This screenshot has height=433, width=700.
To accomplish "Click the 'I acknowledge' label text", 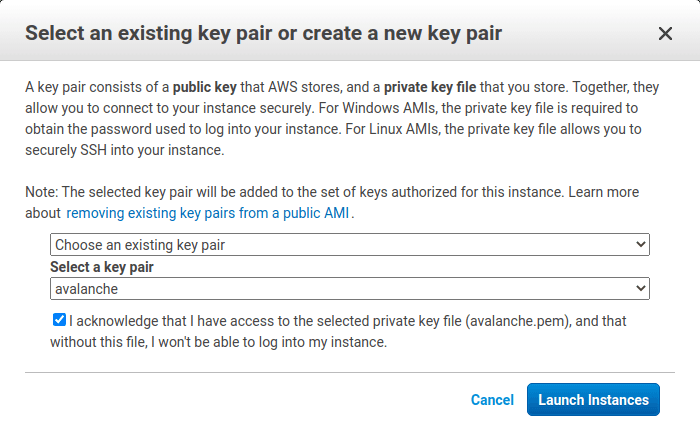I will [200, 322].
